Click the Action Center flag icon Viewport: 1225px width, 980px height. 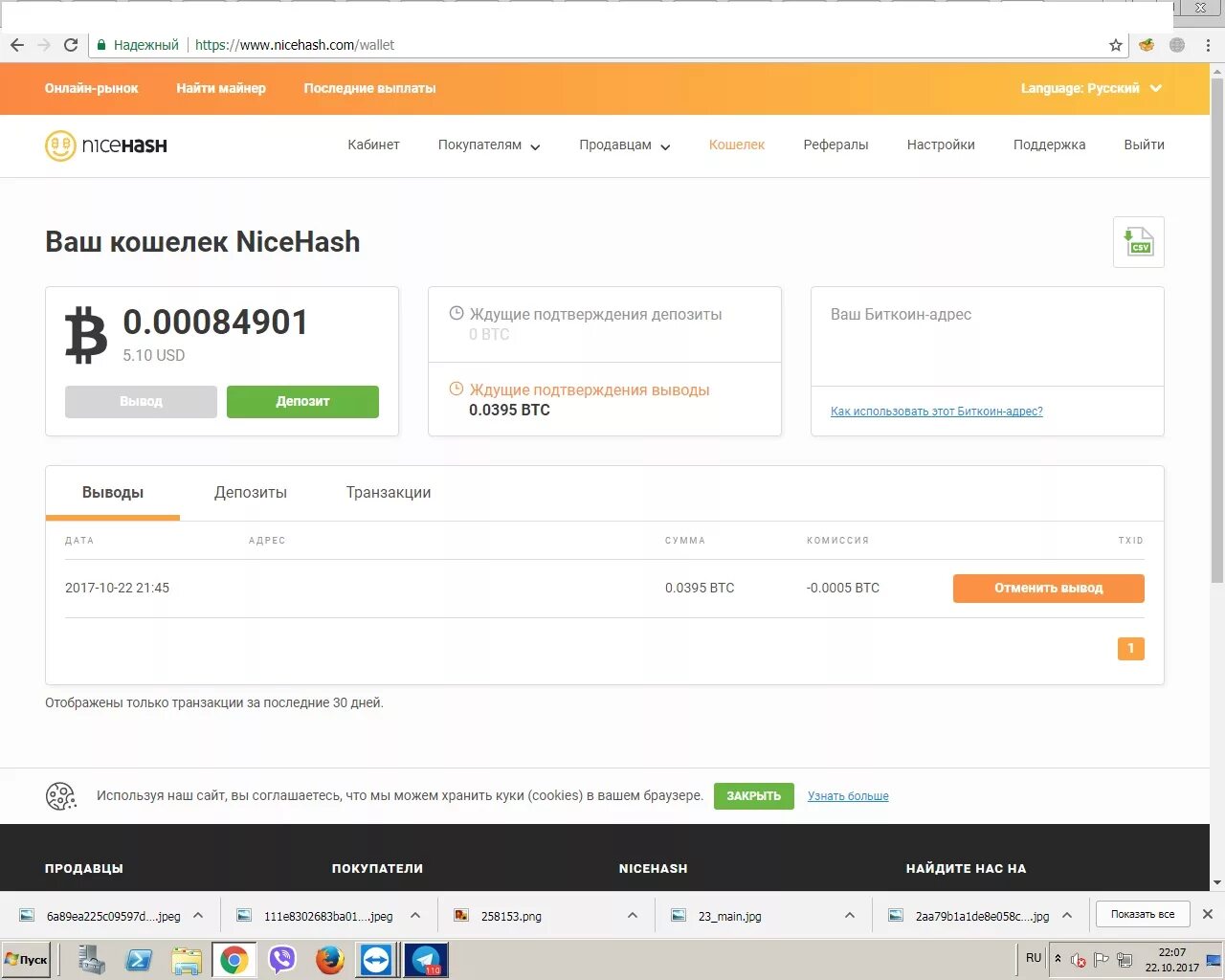coord(1102,960)
